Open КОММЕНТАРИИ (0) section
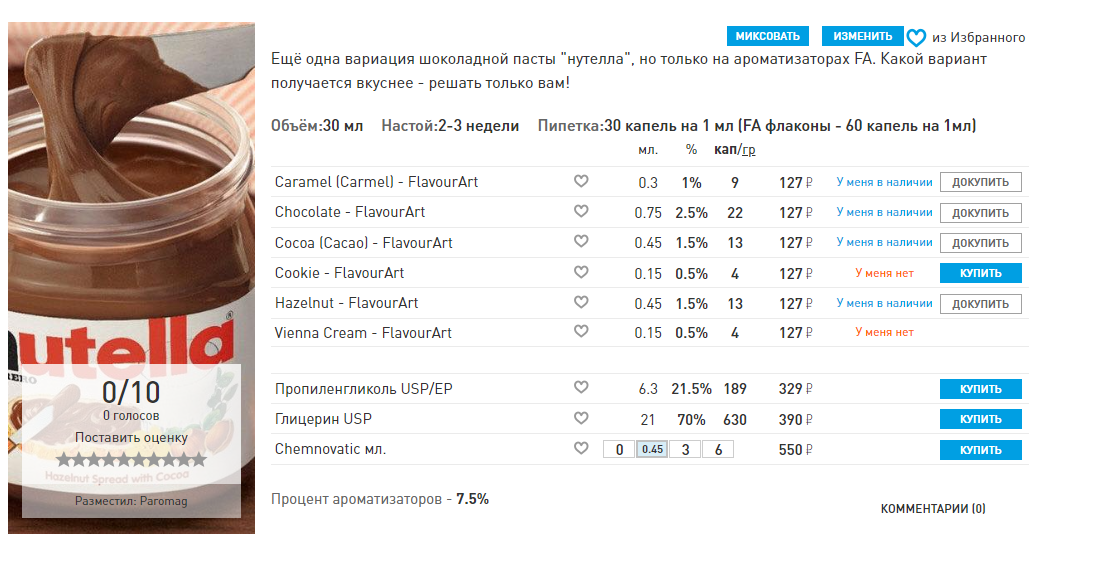 932,509
